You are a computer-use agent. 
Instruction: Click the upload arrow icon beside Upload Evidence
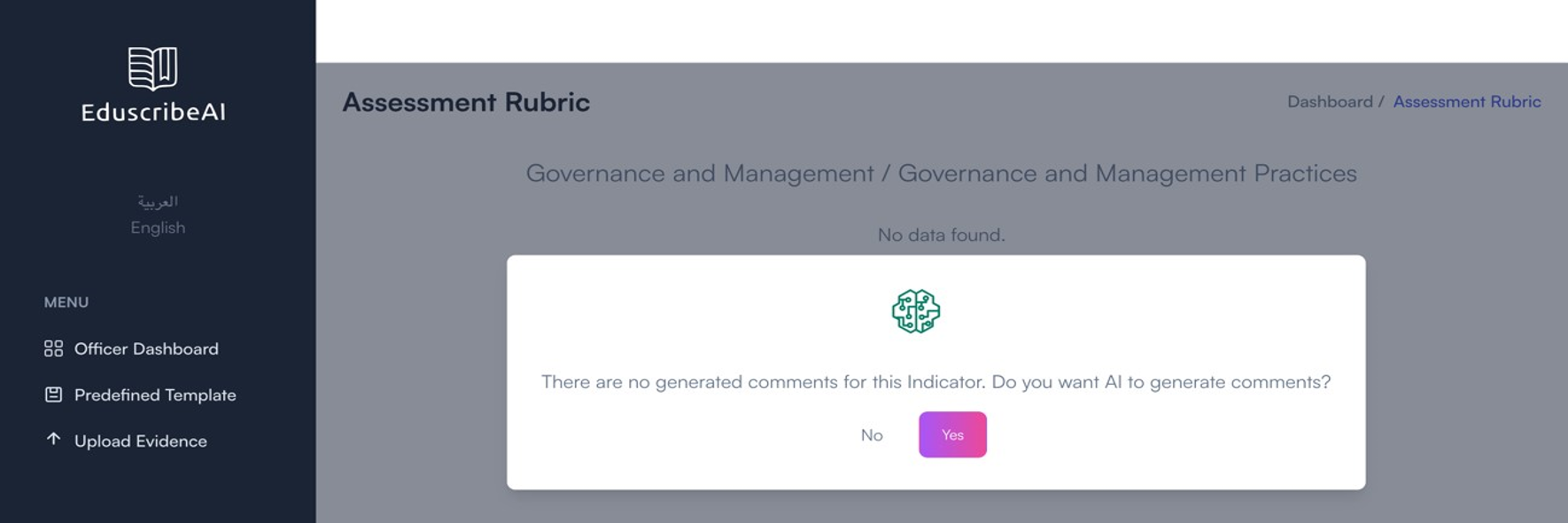52,440
